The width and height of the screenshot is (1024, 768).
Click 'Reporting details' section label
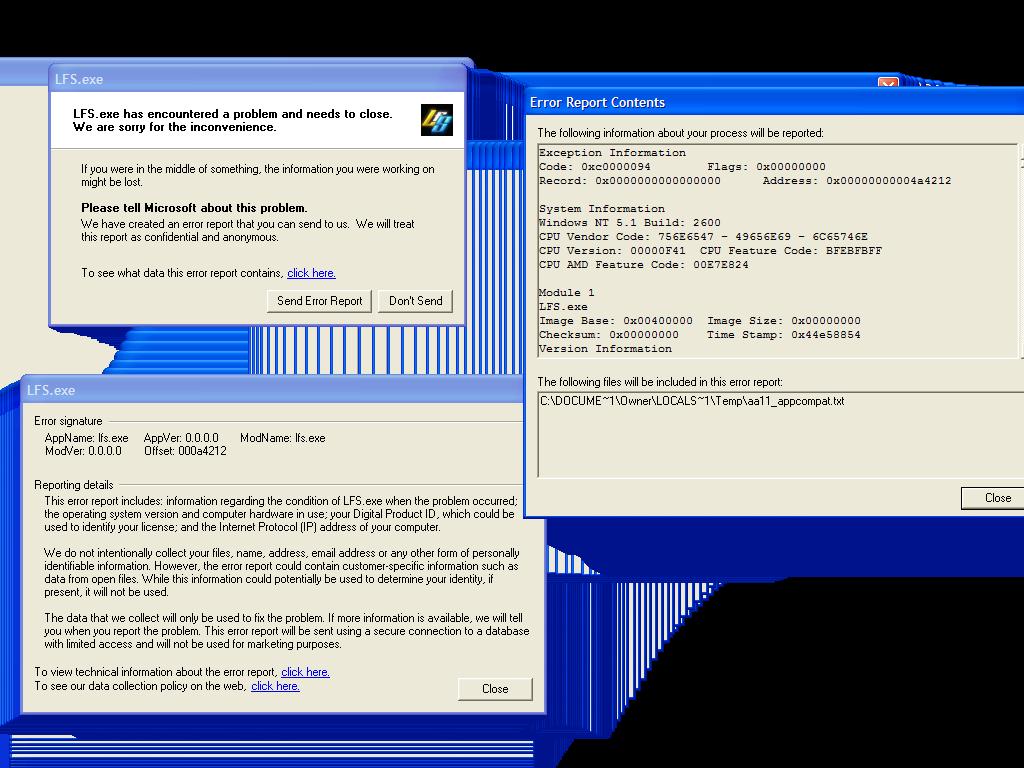coord(74,485)
